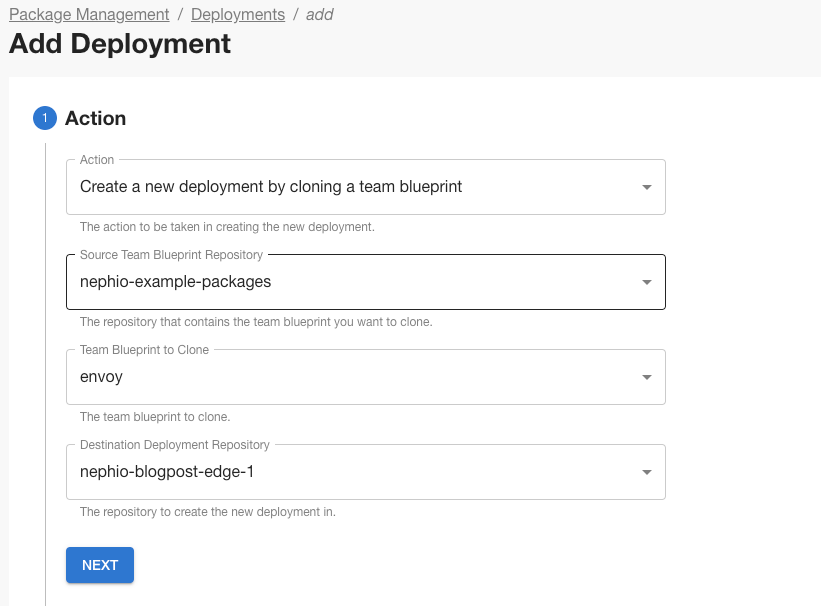
Task: Click 'The team blueprint to clone' helper text
Action: (x=155, y=417)
